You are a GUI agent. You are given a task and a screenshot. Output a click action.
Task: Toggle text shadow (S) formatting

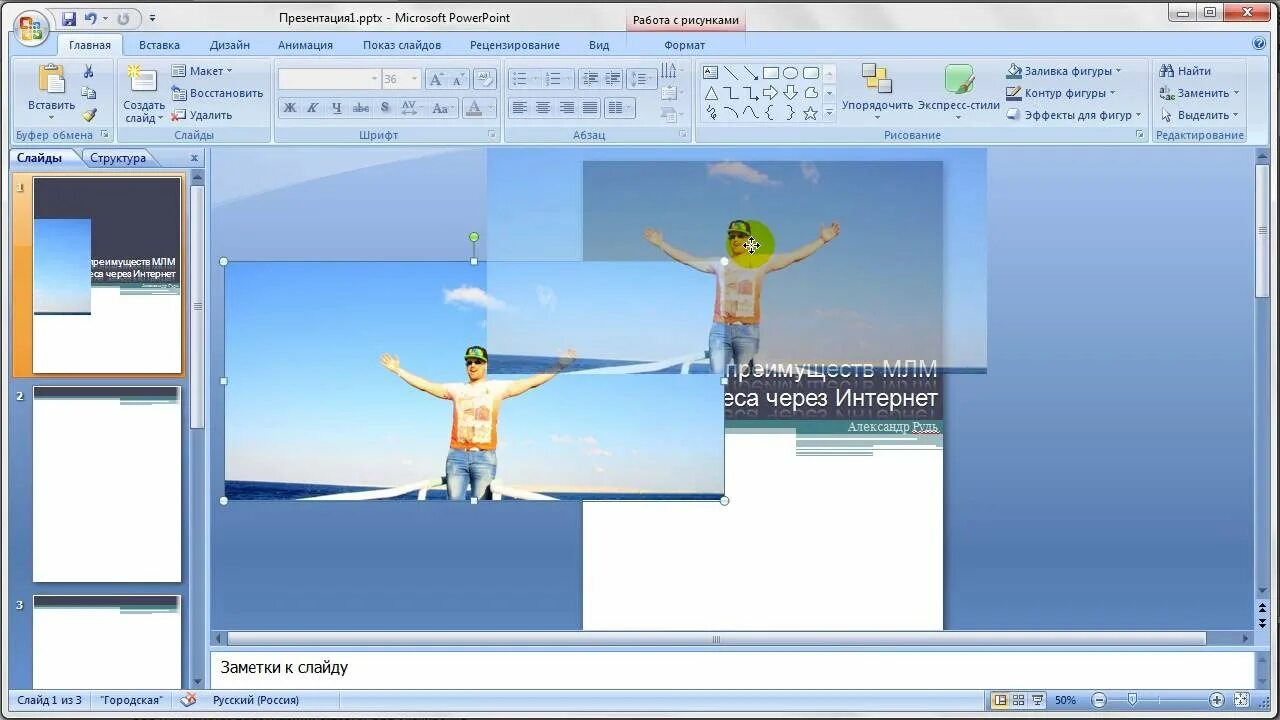tap(385, 107)
